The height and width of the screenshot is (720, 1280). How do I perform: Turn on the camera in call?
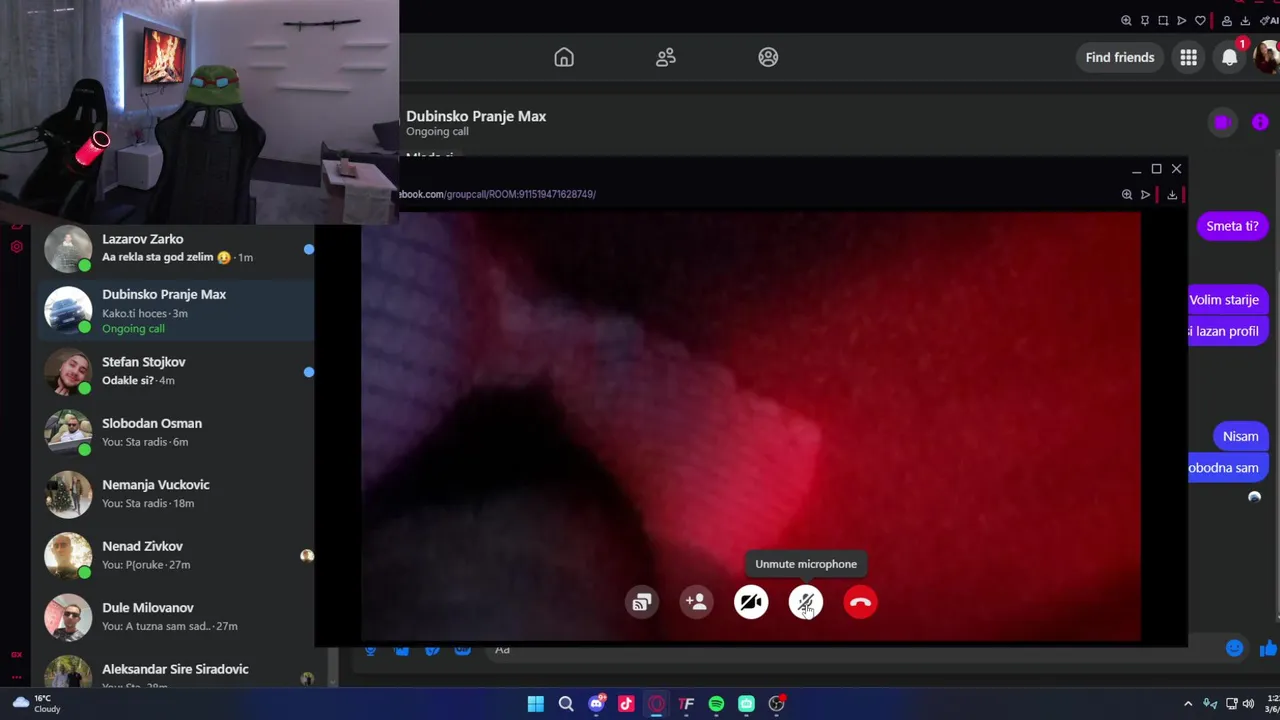pos(751,602)
